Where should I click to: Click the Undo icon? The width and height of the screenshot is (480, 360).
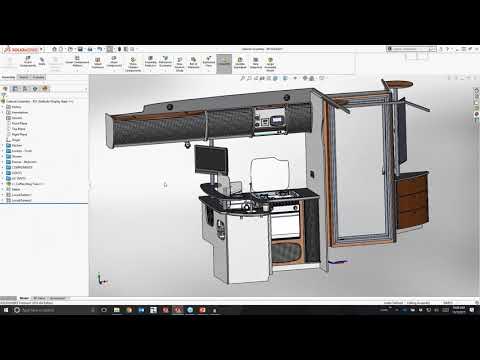[99, 49]
